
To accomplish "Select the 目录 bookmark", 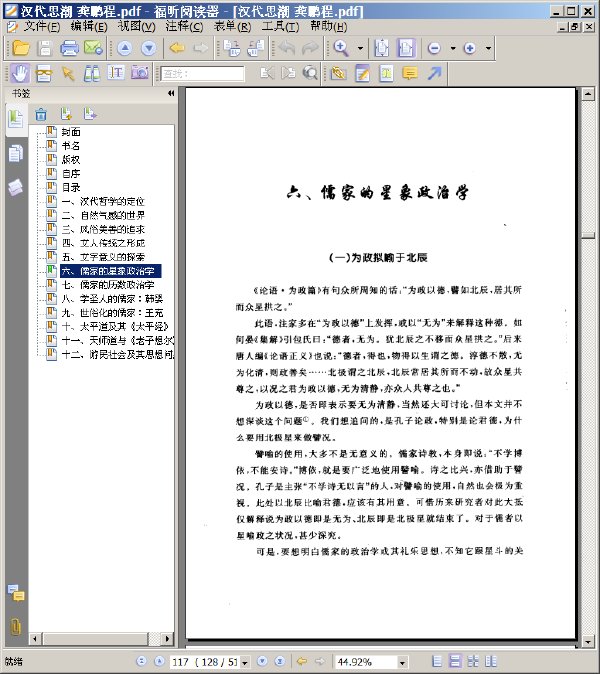I will tap(71, 187).
